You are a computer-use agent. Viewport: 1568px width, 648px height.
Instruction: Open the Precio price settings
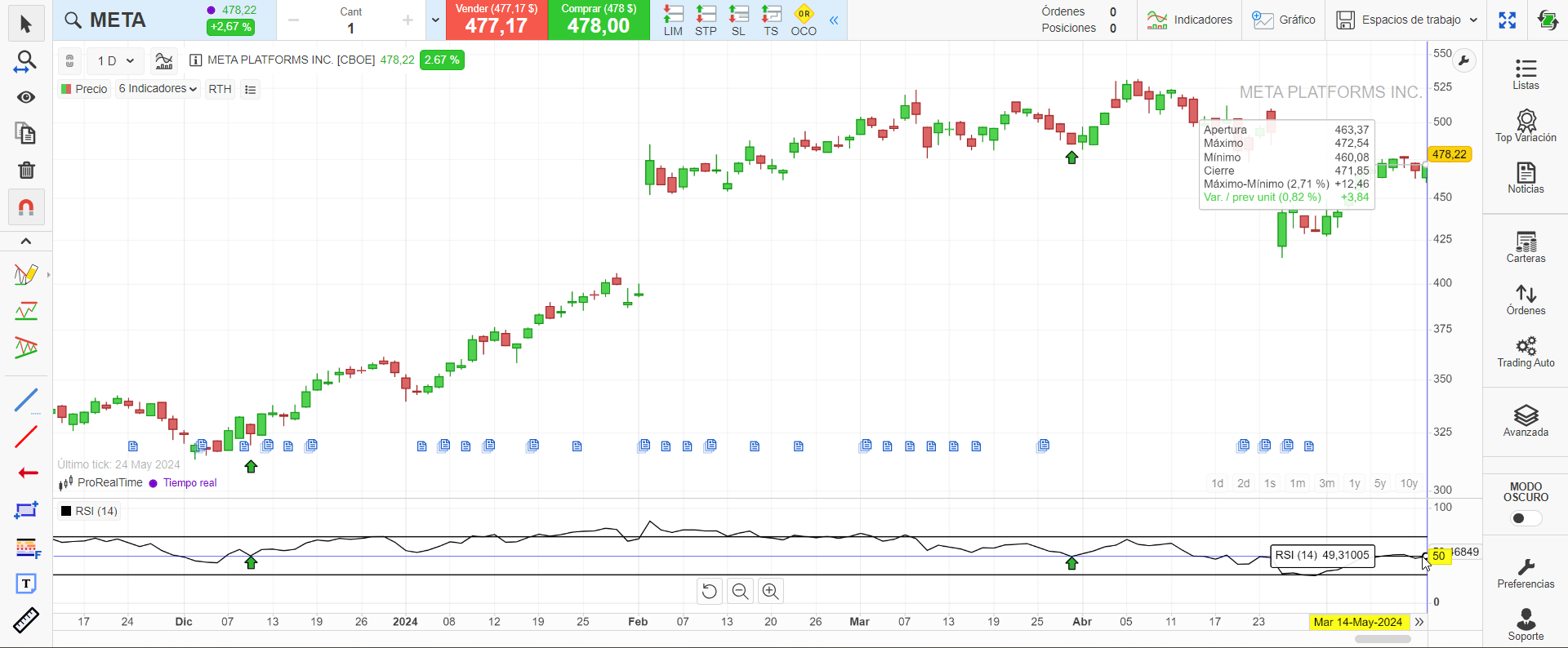point(84,89)
